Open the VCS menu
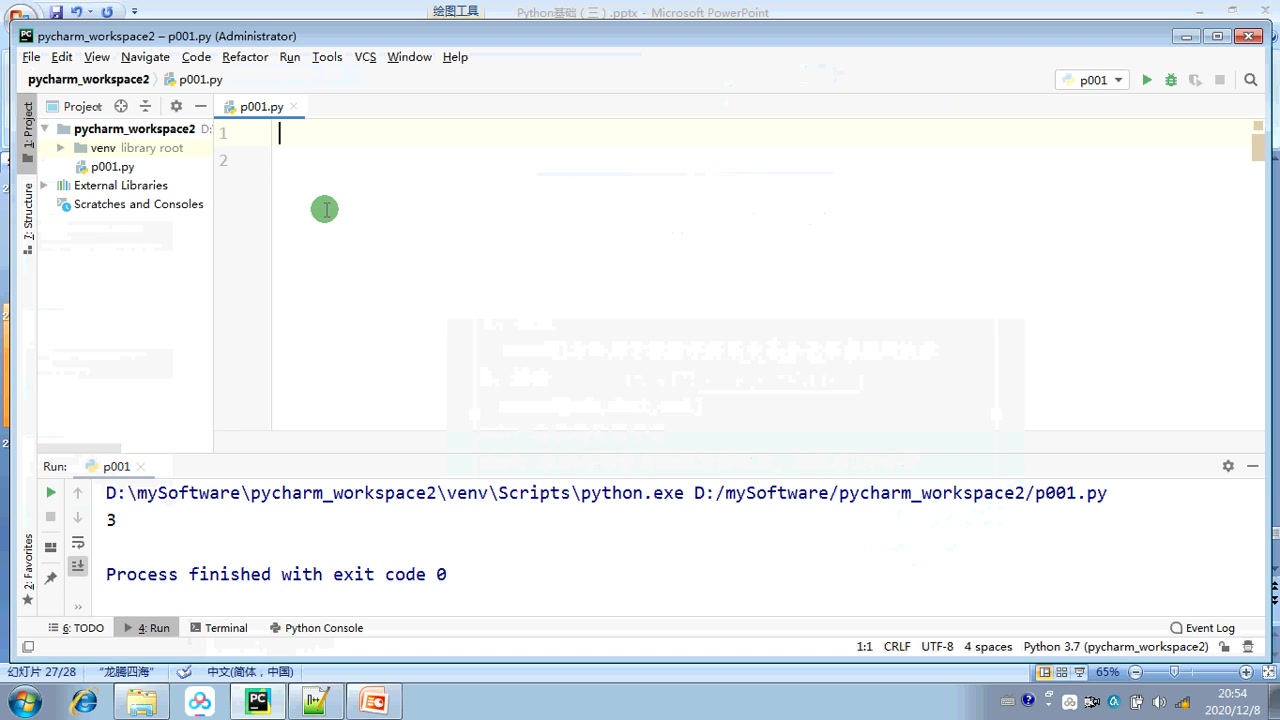Screen dimensions: 1280x720 (x=365, y=57)
